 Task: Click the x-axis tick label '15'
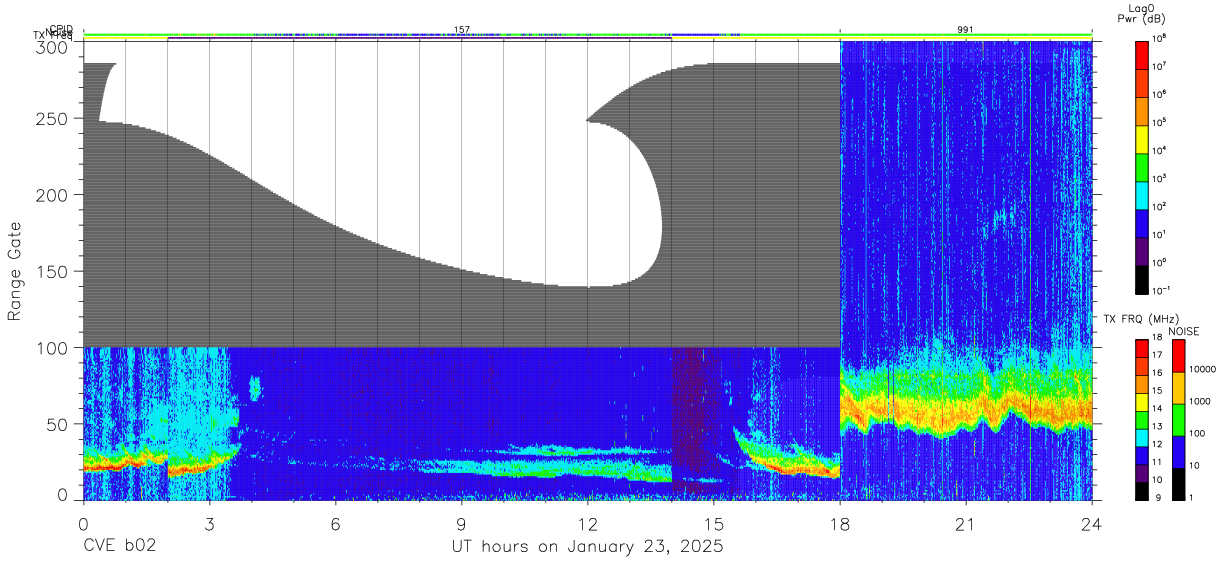pyautogui.click(x=714, y=524)
